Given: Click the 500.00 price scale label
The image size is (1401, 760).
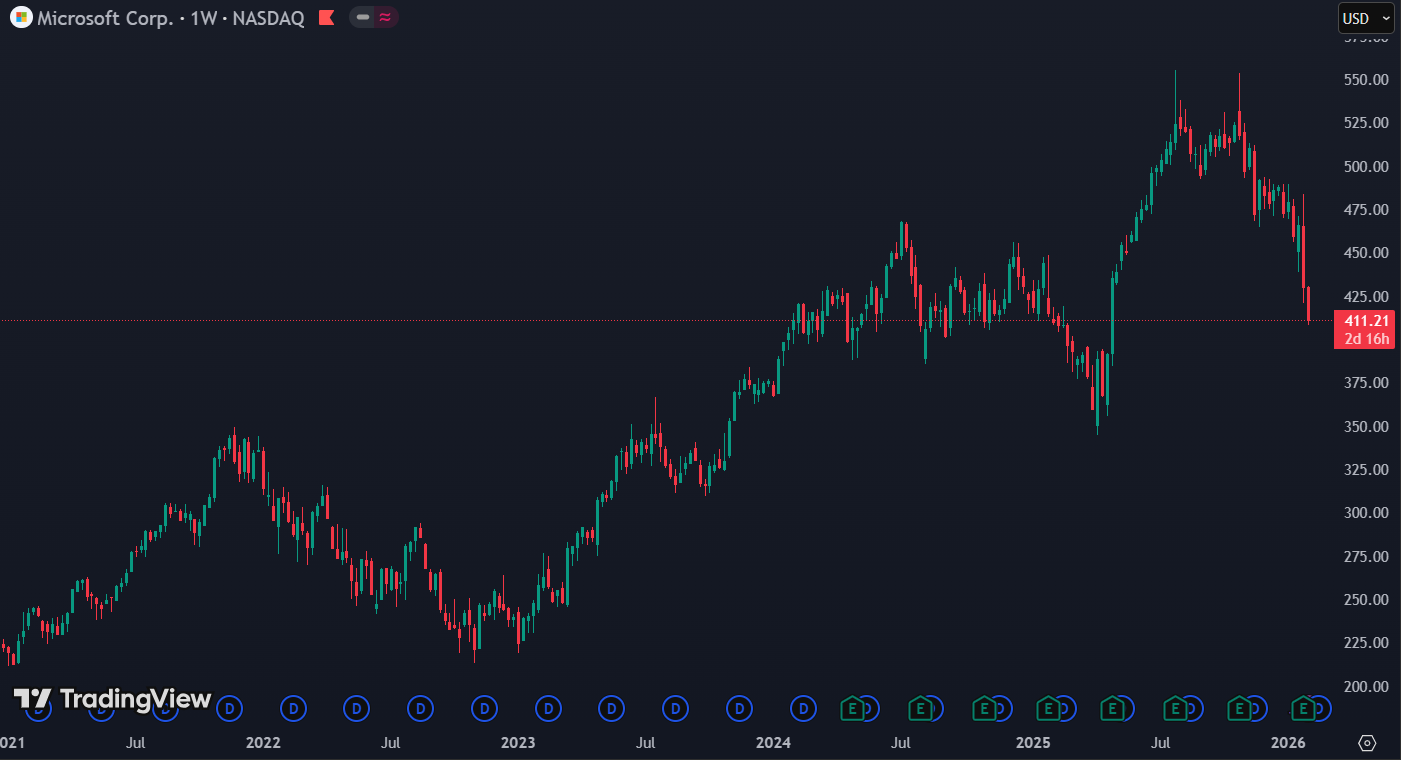Looking at the screenshot, I should [1367, 166].
